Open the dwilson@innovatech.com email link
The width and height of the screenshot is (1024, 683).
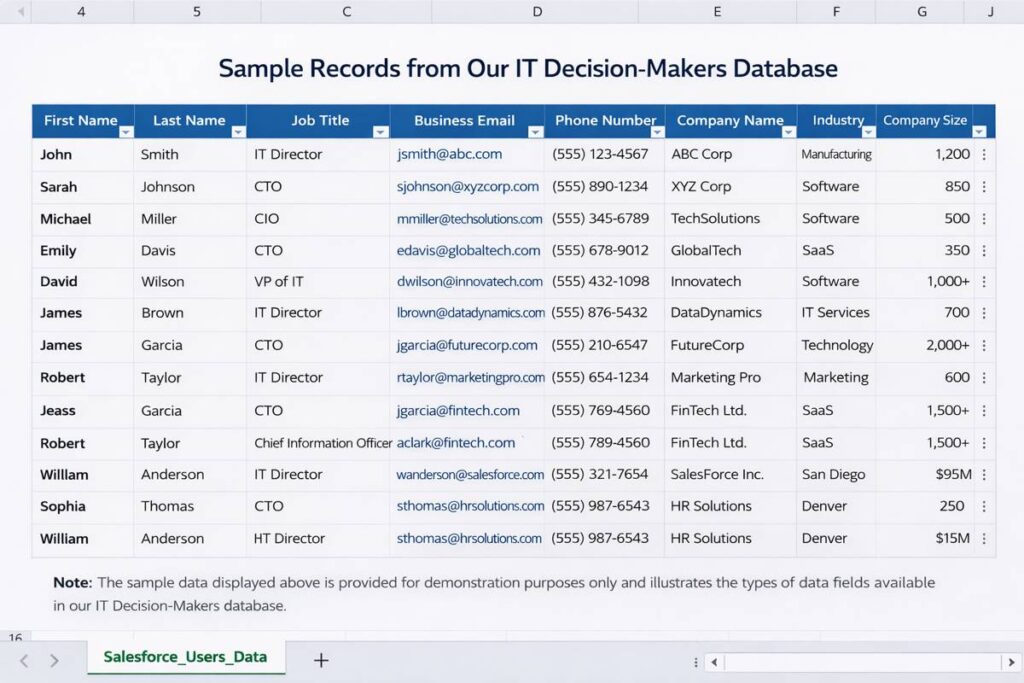(x=469, y=282)
